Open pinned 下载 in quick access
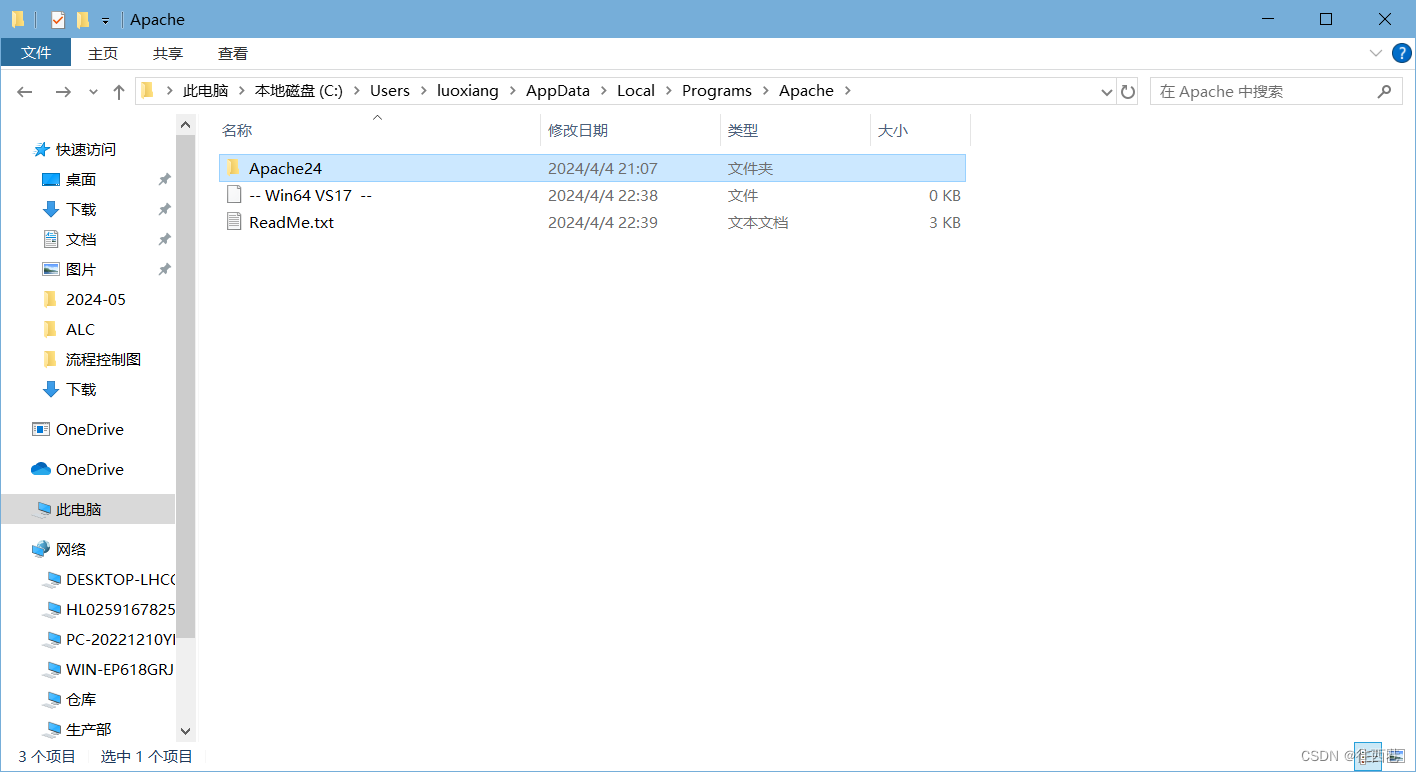Image resolution: width=1416 pixels, height=772 pixels. tap(81, 209)
